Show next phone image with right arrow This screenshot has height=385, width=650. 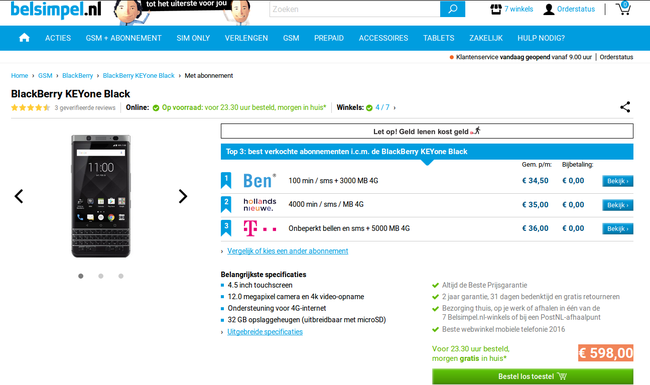click(x=183, y=196)
